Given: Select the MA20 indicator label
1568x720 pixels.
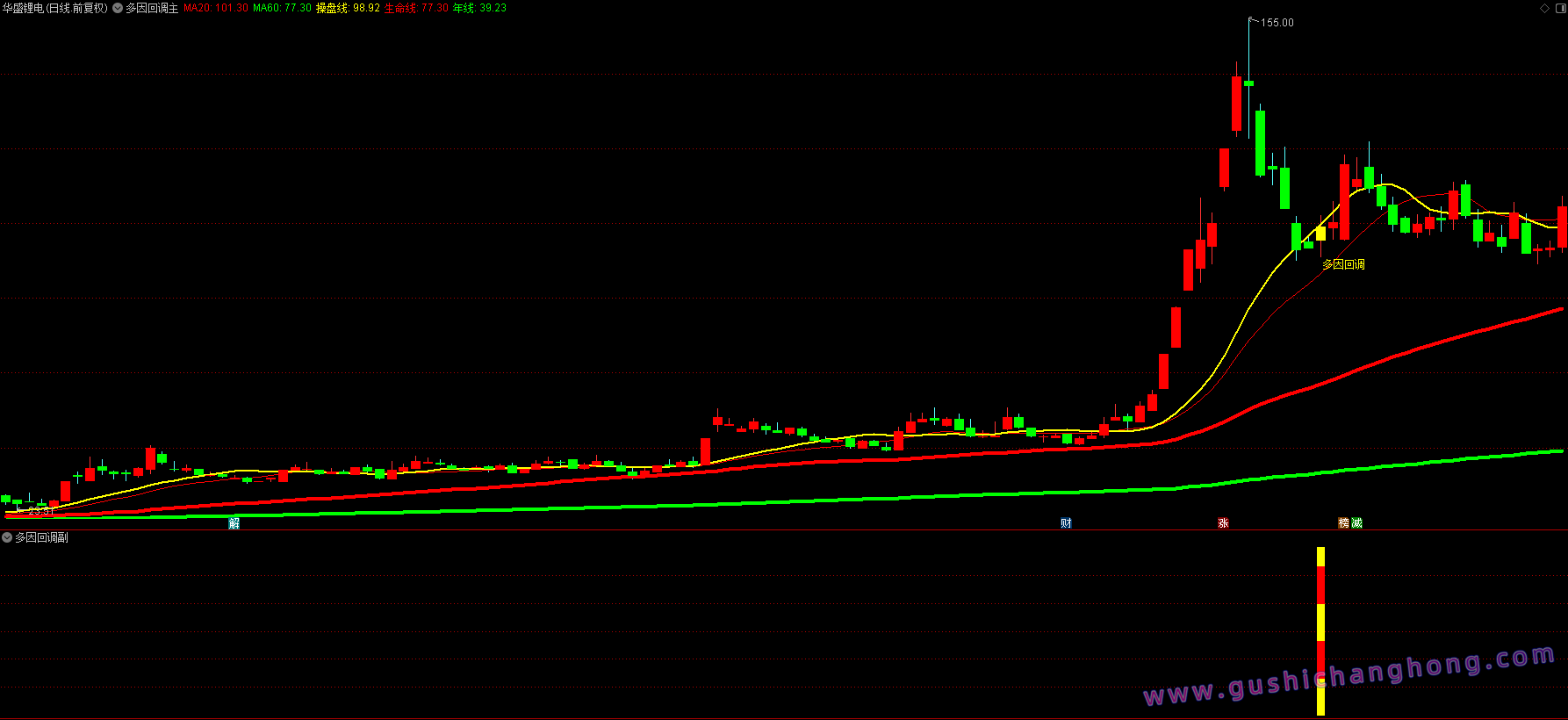Looking at the screenshot, I should click(x=215, y=8).
